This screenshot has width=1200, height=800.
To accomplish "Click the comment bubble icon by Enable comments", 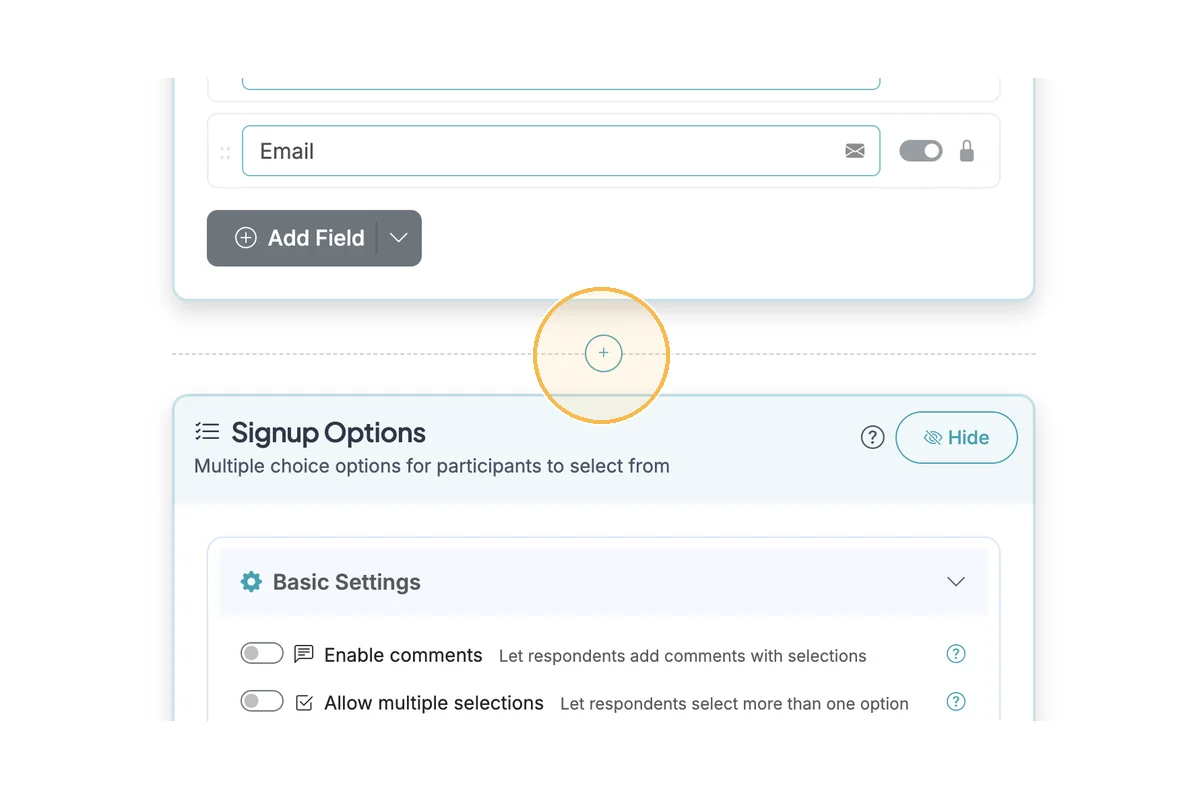I will [x=304, y=655].
